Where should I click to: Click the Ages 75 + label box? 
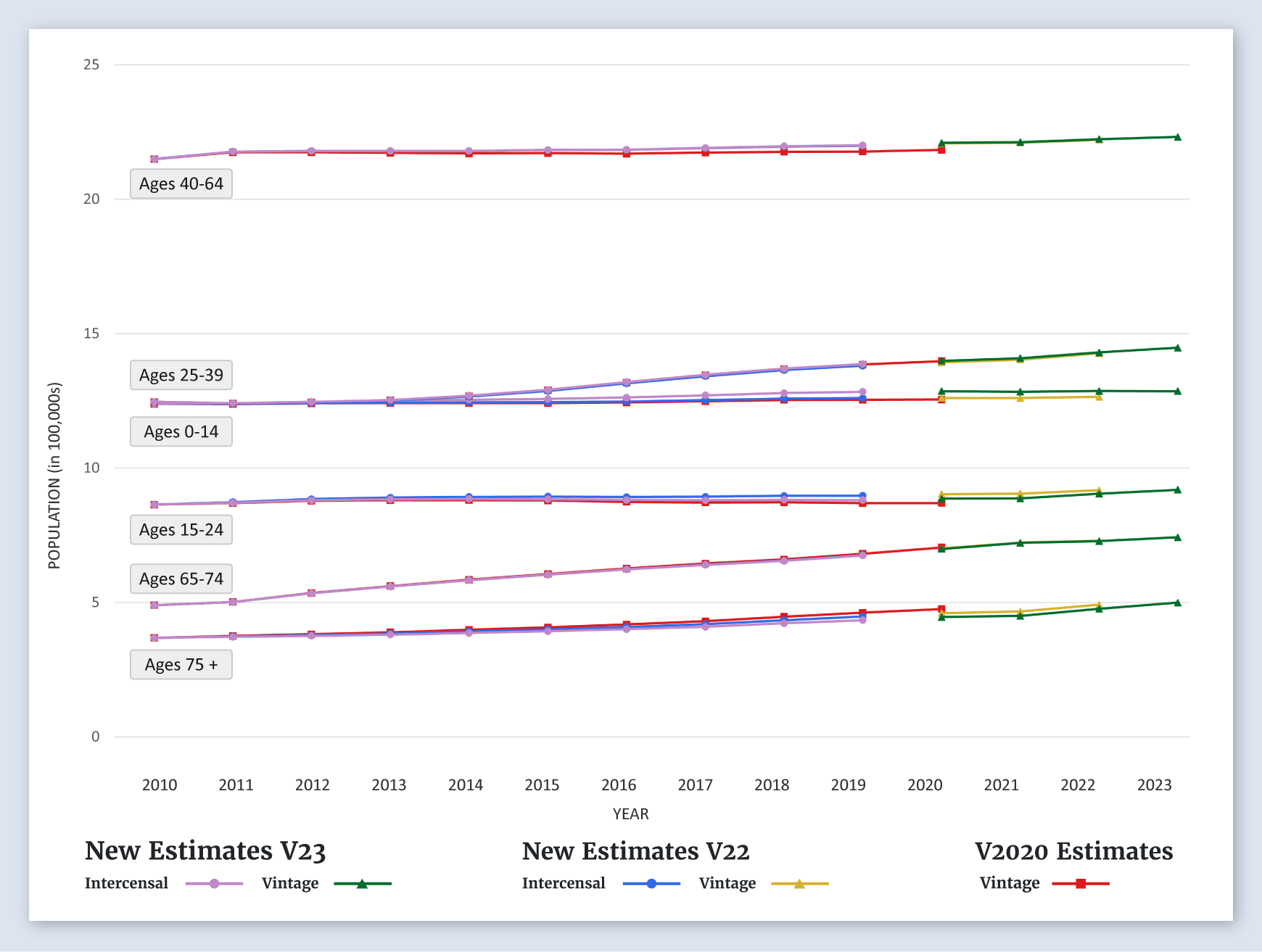[181, 665]
